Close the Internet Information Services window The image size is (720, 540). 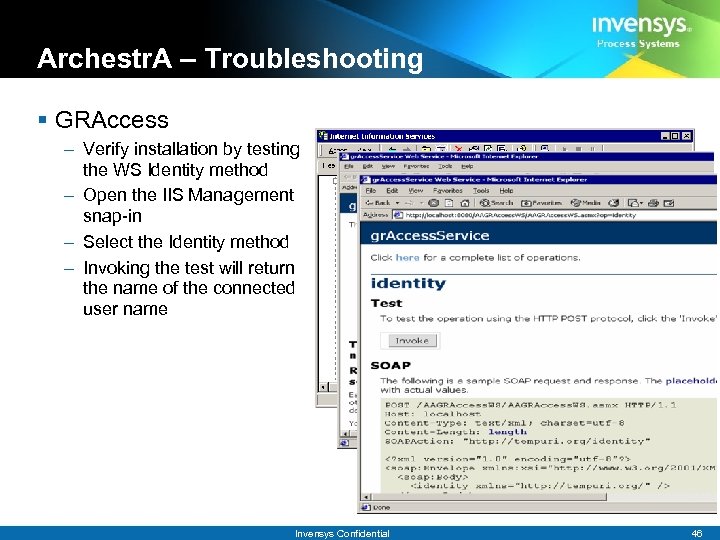pyautogui.click(x=686, y=136)
